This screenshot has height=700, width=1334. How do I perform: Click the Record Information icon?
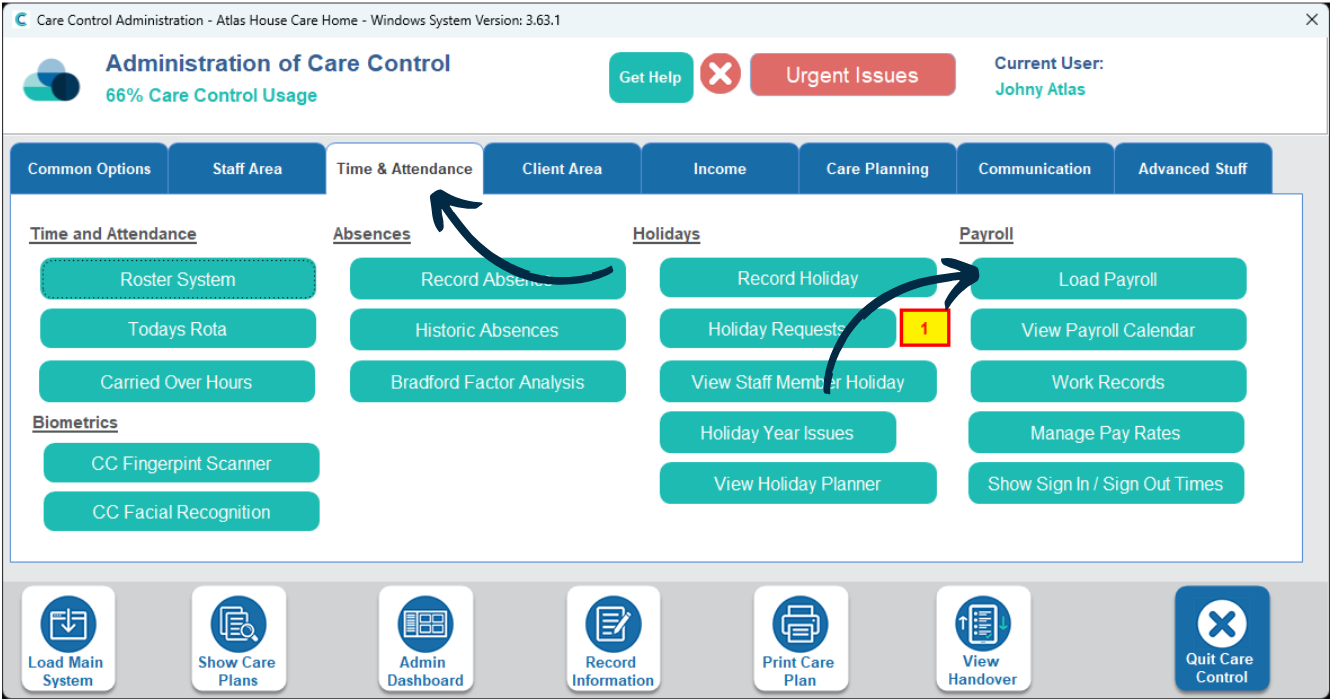click(x=613, y=640)
